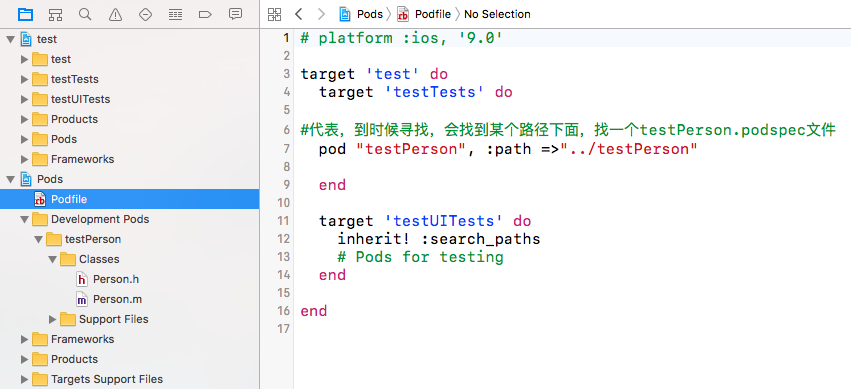Screen dimensions: 851x389
Task: Go forward with the right arrow
Action: coord(321,14)
